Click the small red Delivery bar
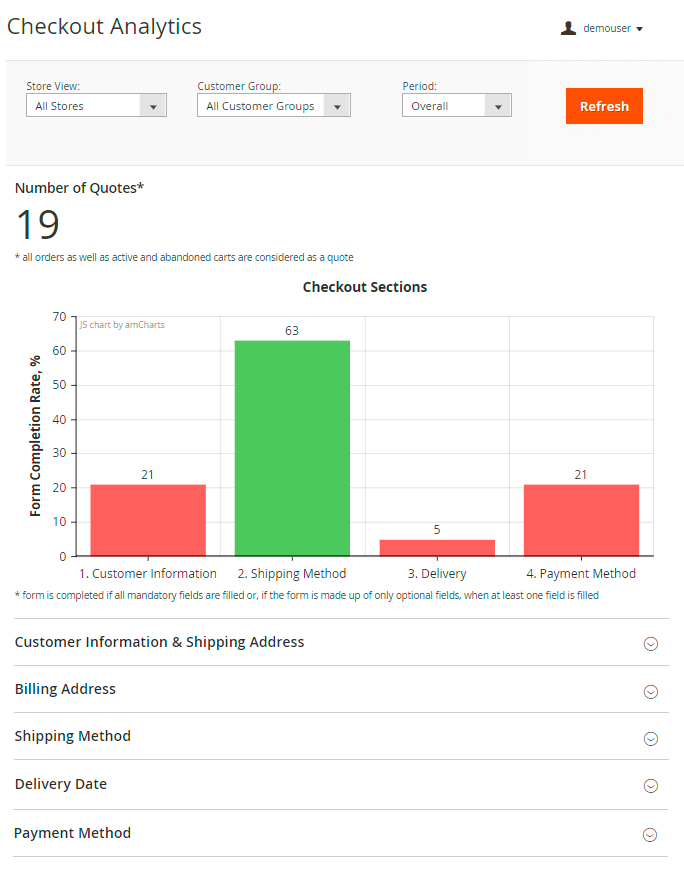The height and width of the screenshot is (872, 684). pyautogui.click(x=437, y=548)
